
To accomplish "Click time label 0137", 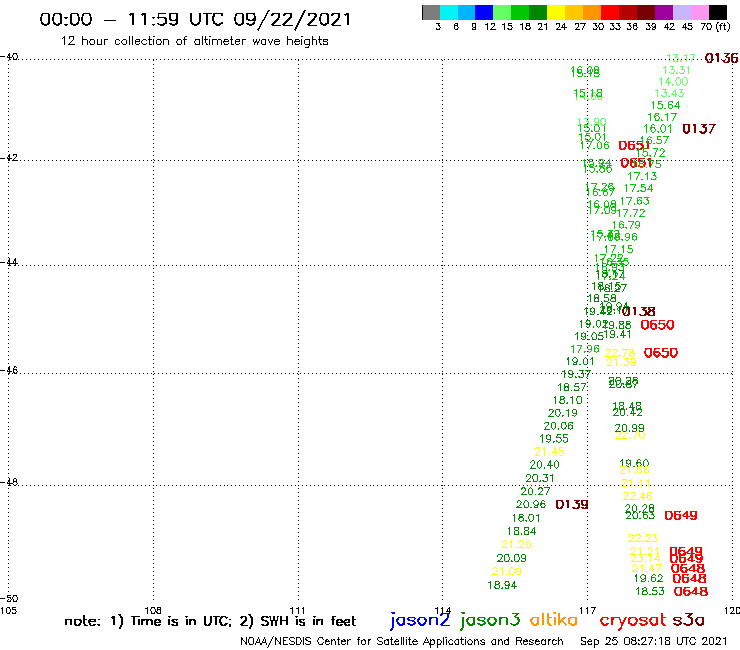I will tap(699, 128).
